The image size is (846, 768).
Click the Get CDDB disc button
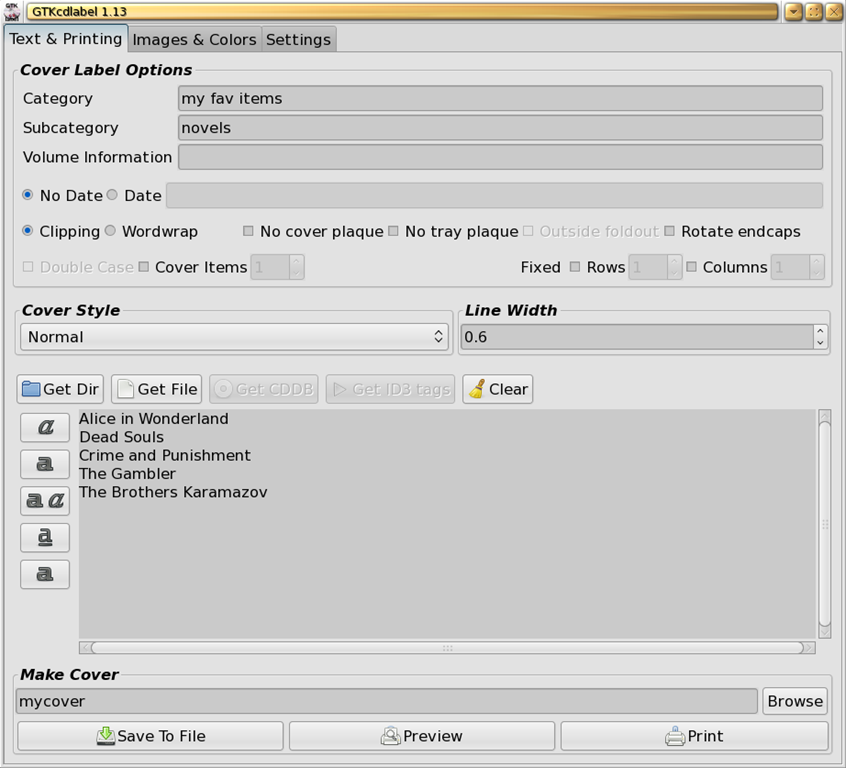[x=264, y=389]
